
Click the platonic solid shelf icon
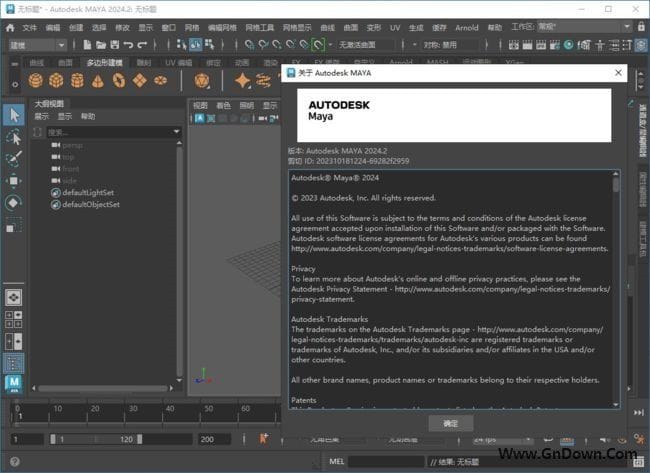202,80
